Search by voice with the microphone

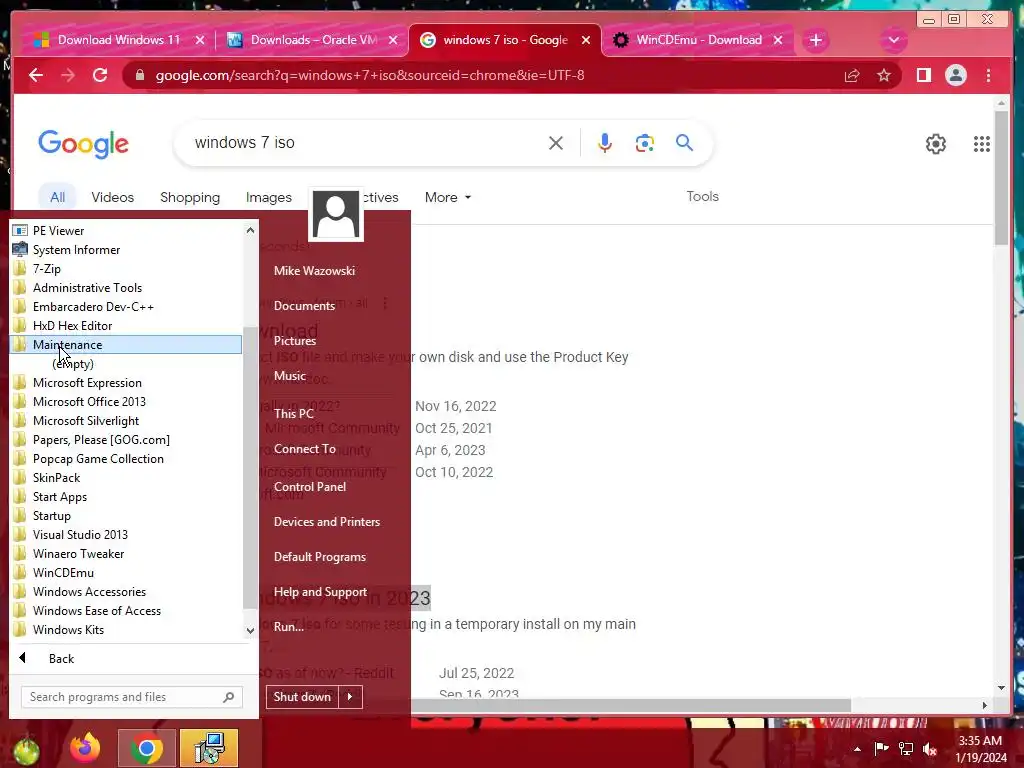[x=605, y=143]
